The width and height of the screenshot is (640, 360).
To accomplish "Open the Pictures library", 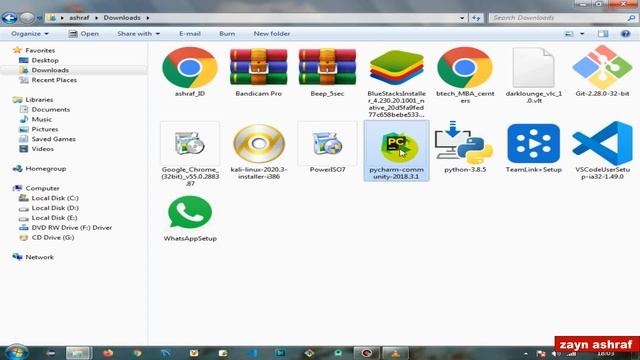I will (x=45, y=129).
